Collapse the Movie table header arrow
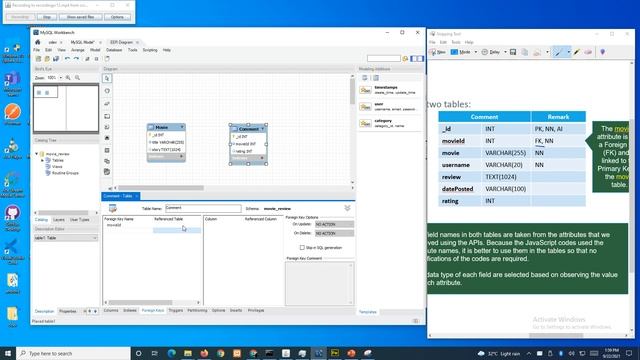The image size is (640, 360). 182,127
